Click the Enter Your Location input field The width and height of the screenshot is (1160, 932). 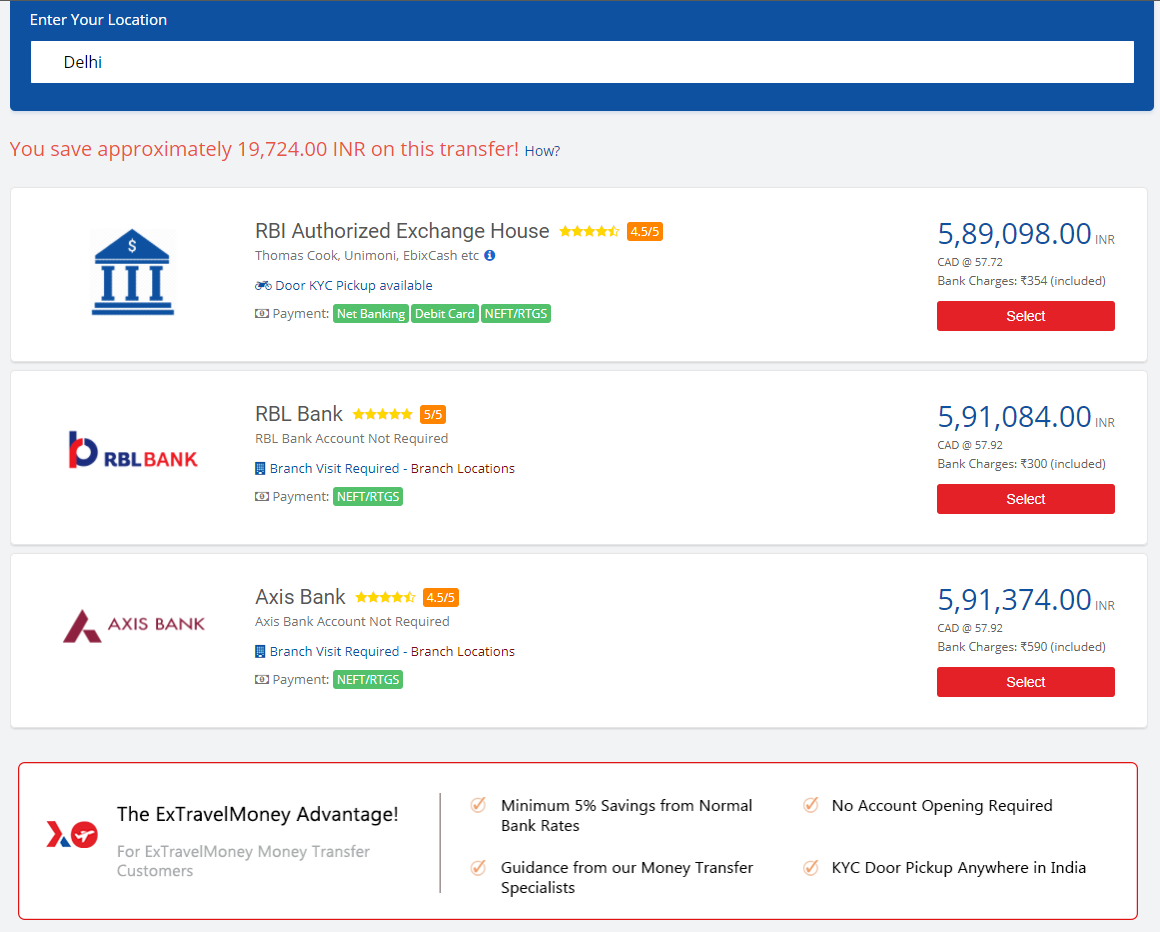(x=581, y=62)
